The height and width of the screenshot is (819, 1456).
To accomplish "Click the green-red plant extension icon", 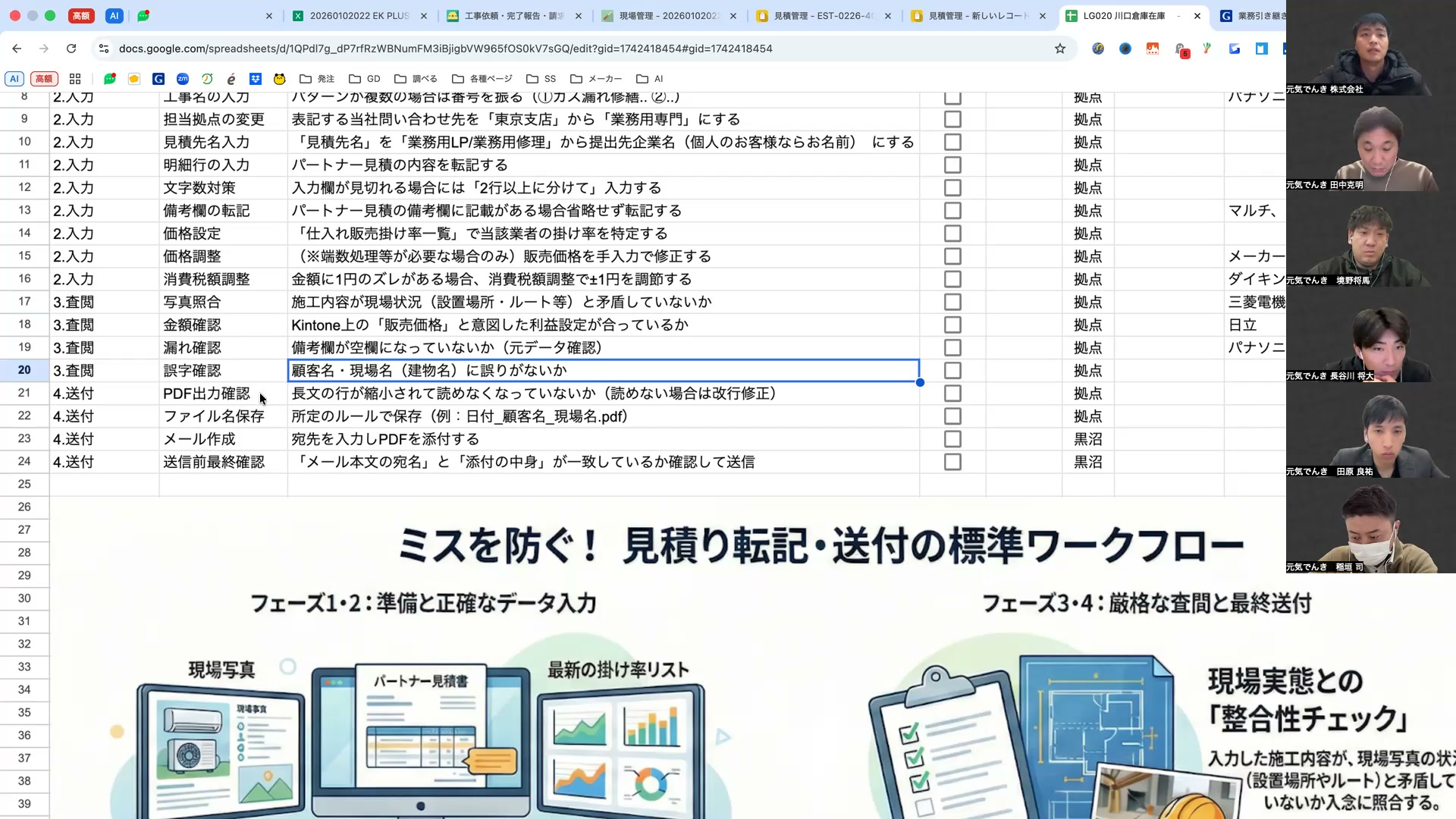I will (x=1207, y=49).
